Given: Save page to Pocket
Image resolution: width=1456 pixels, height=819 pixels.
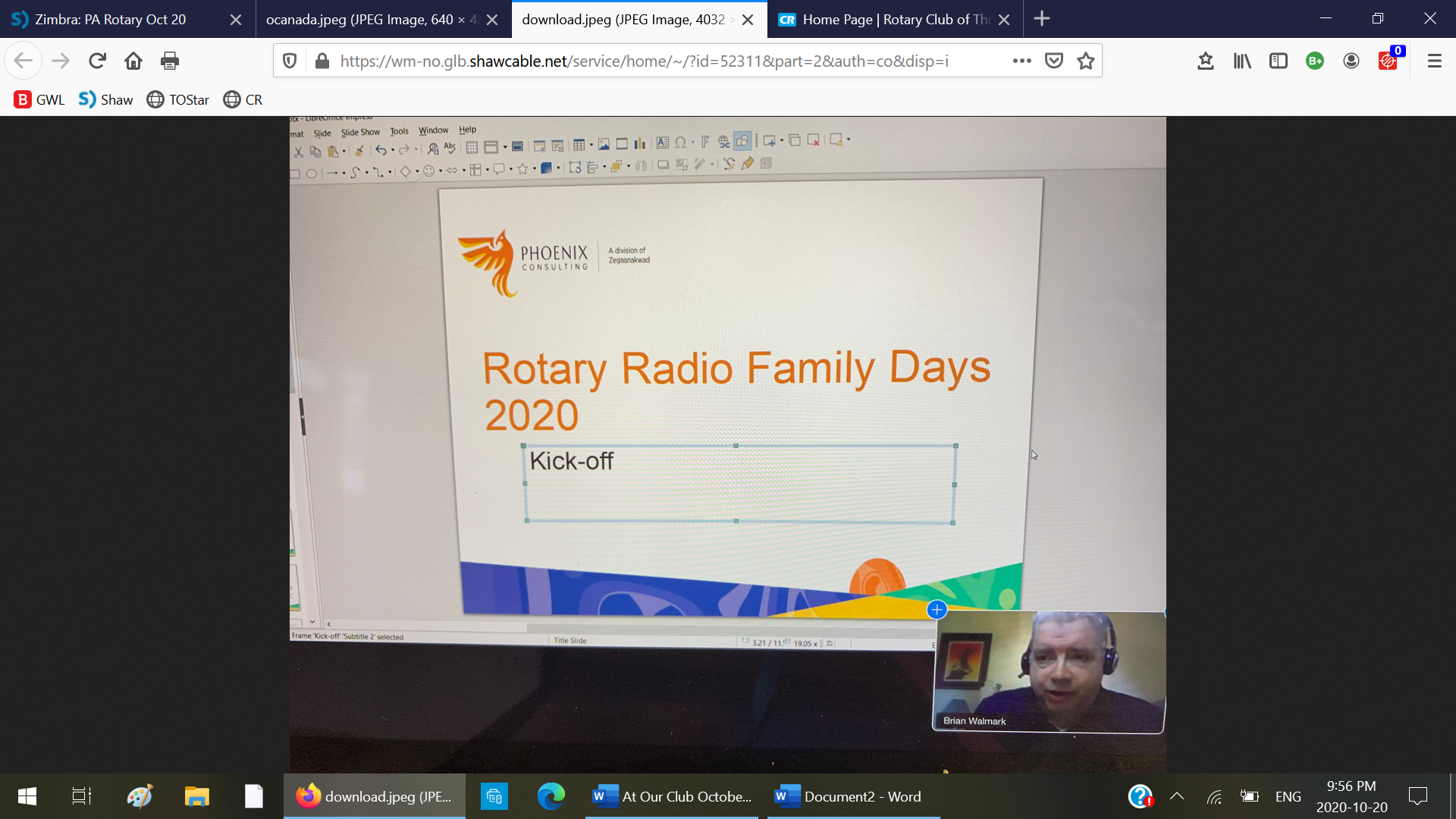Looking at the screenshot, I should click(1054, 61).
